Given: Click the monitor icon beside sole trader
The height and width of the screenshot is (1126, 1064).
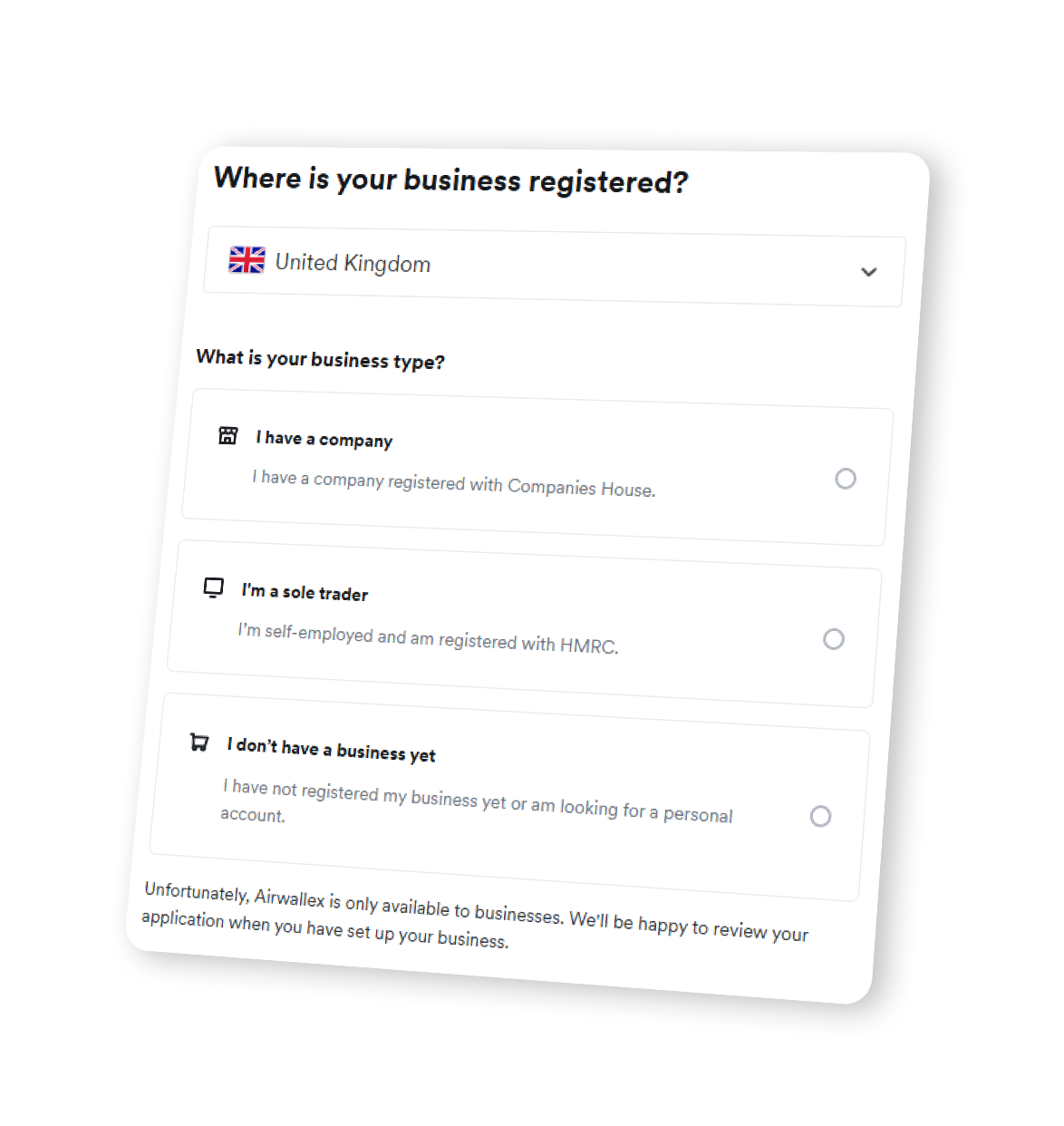Looking at the screenshot, I should click(x=214, y=587).
